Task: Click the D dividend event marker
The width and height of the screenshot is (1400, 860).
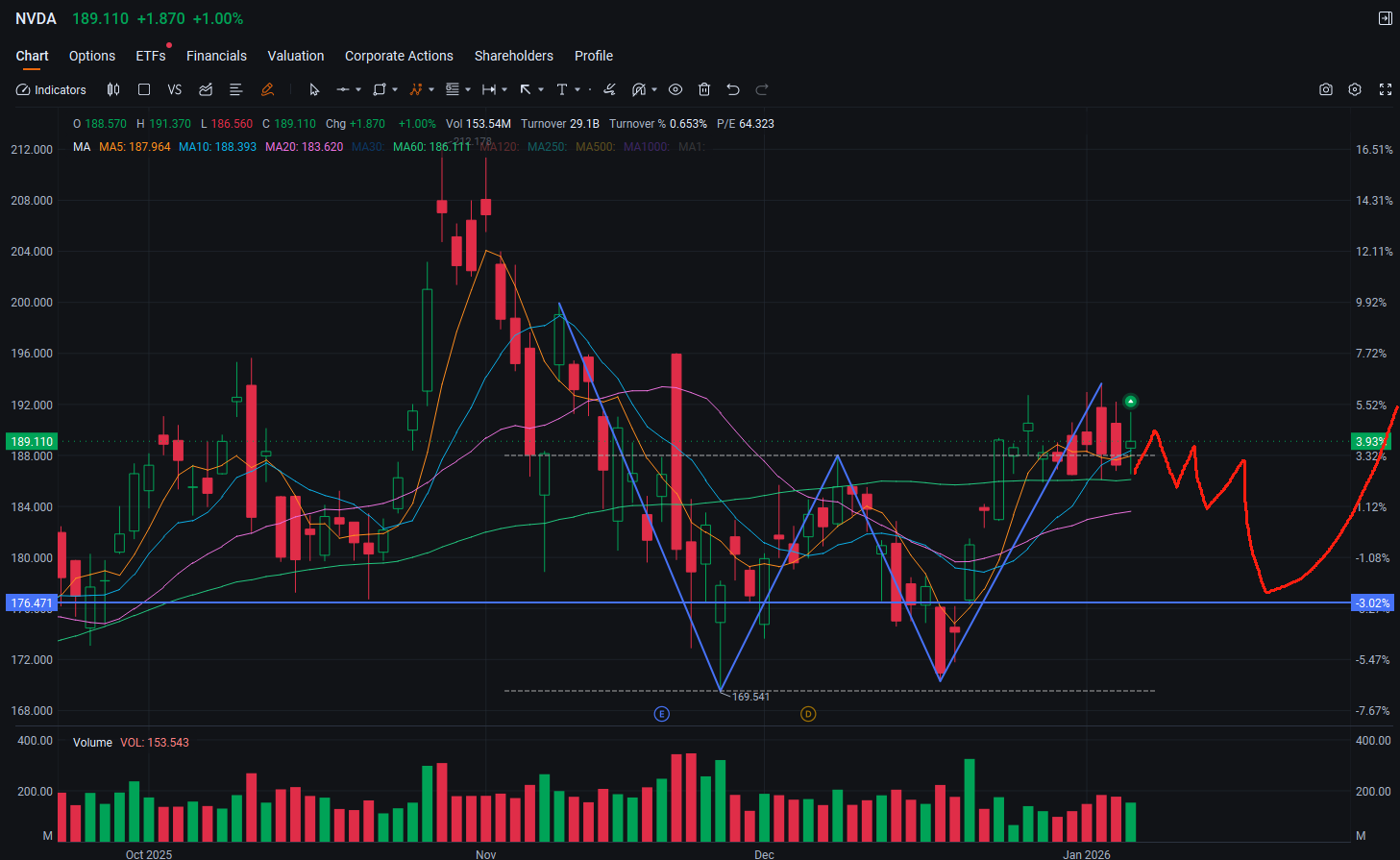Action: (808, 714)
